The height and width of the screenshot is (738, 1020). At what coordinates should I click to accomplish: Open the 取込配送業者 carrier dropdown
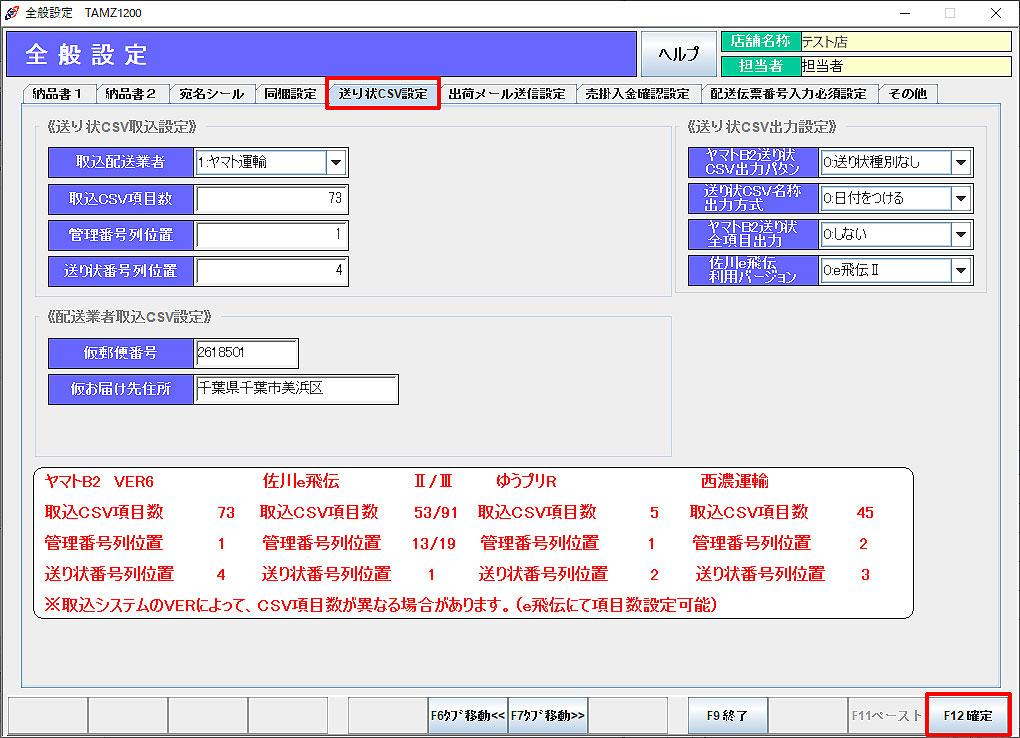pos(336,162)
